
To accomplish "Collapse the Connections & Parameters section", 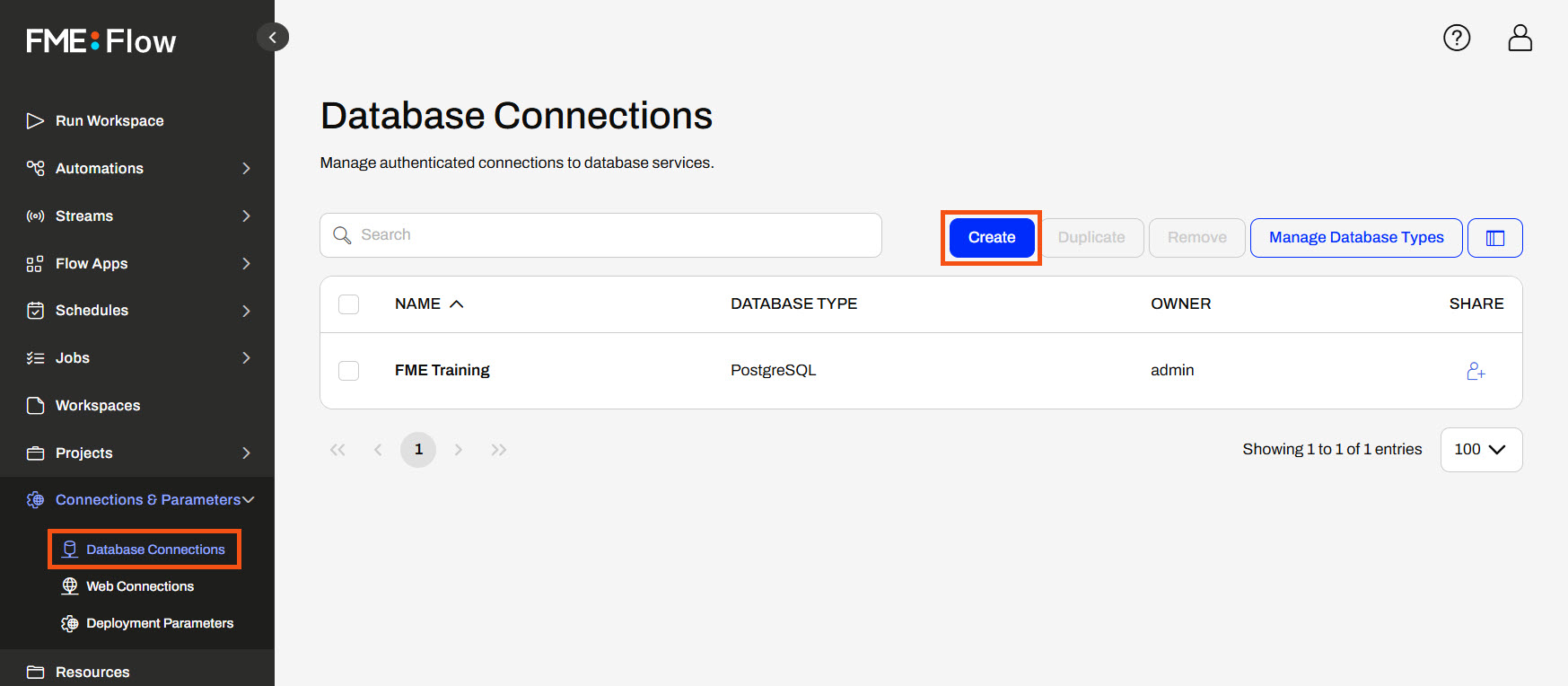I will [249, 500].
